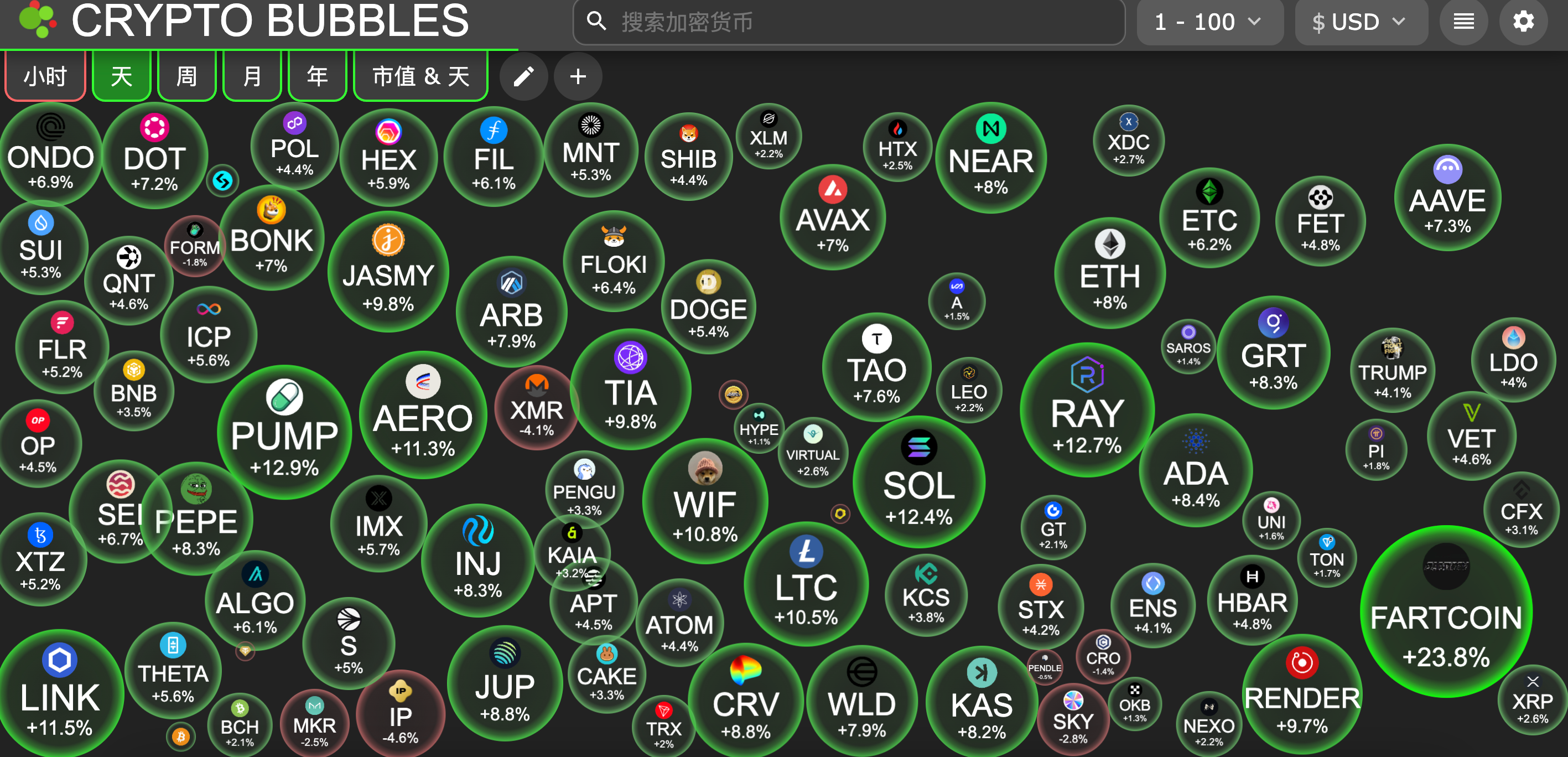The height and width of the screenshot is (757, 1568).
Task: Click the TIA +9.8% bubble
Action: point(631,389)
